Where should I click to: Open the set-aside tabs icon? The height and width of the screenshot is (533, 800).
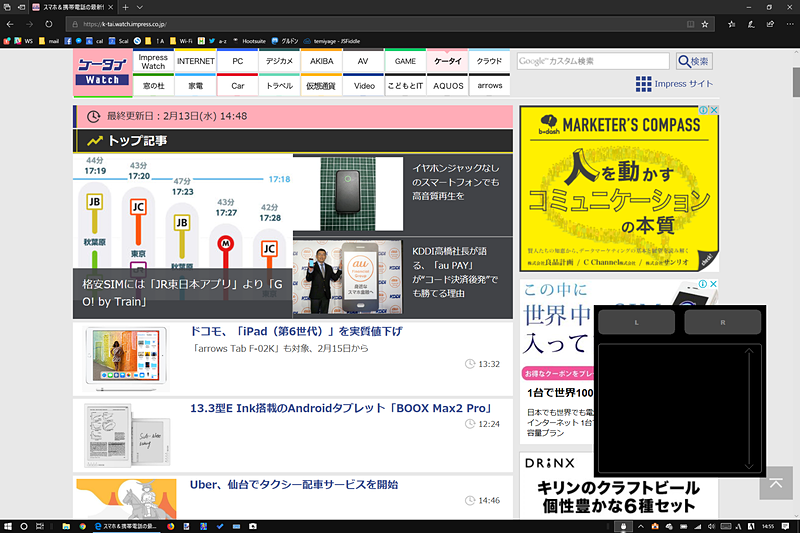click(x=7, y=7)
